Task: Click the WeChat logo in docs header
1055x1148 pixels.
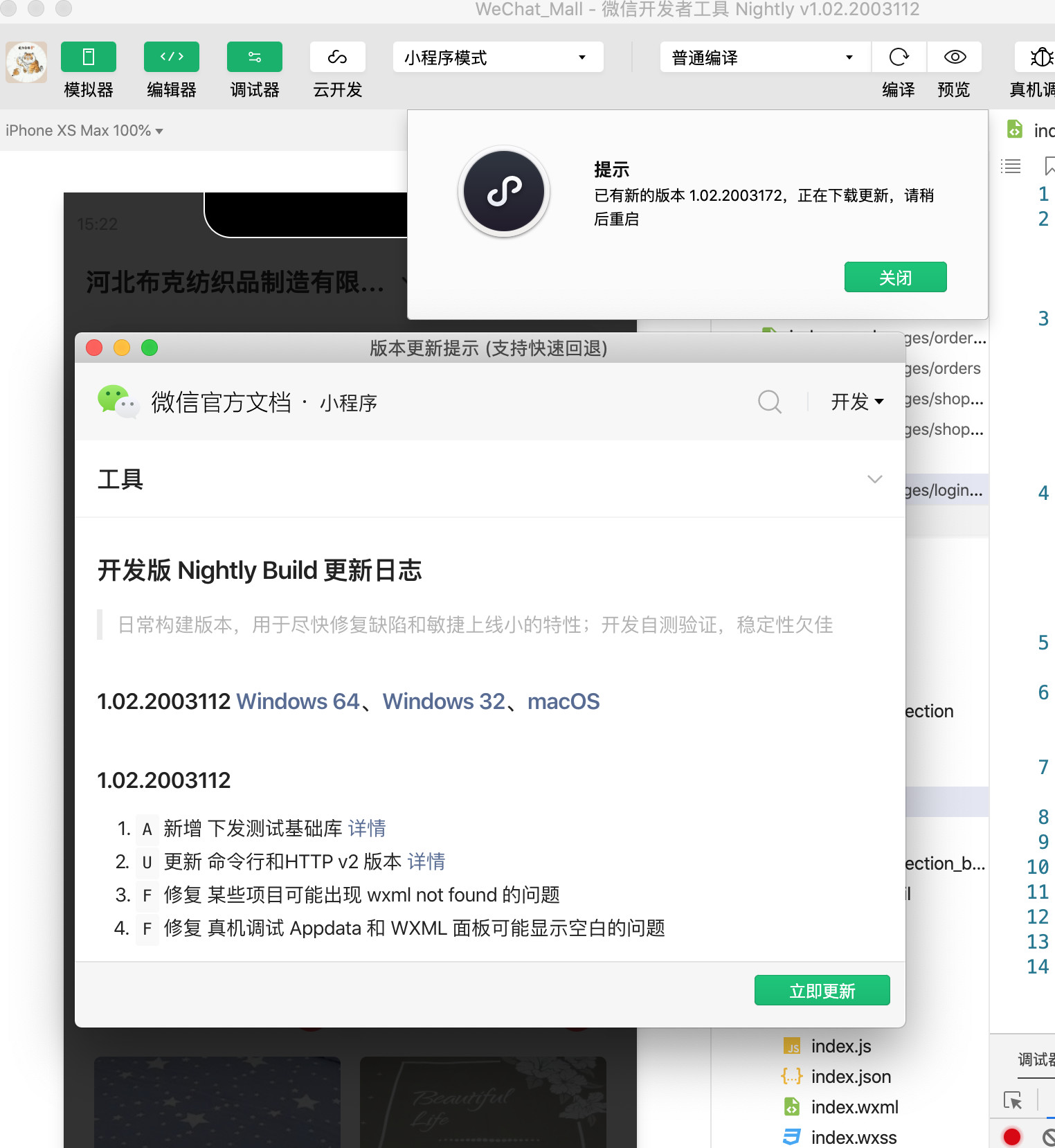Action: [118, 402]
